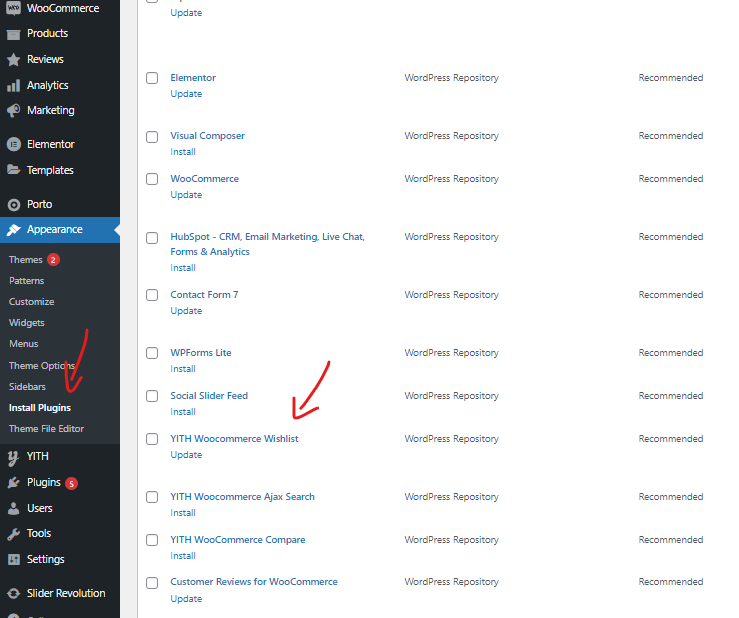Click the Reviews star icon
The width and height of the screenshot is (739, 618).
[14, 59]
